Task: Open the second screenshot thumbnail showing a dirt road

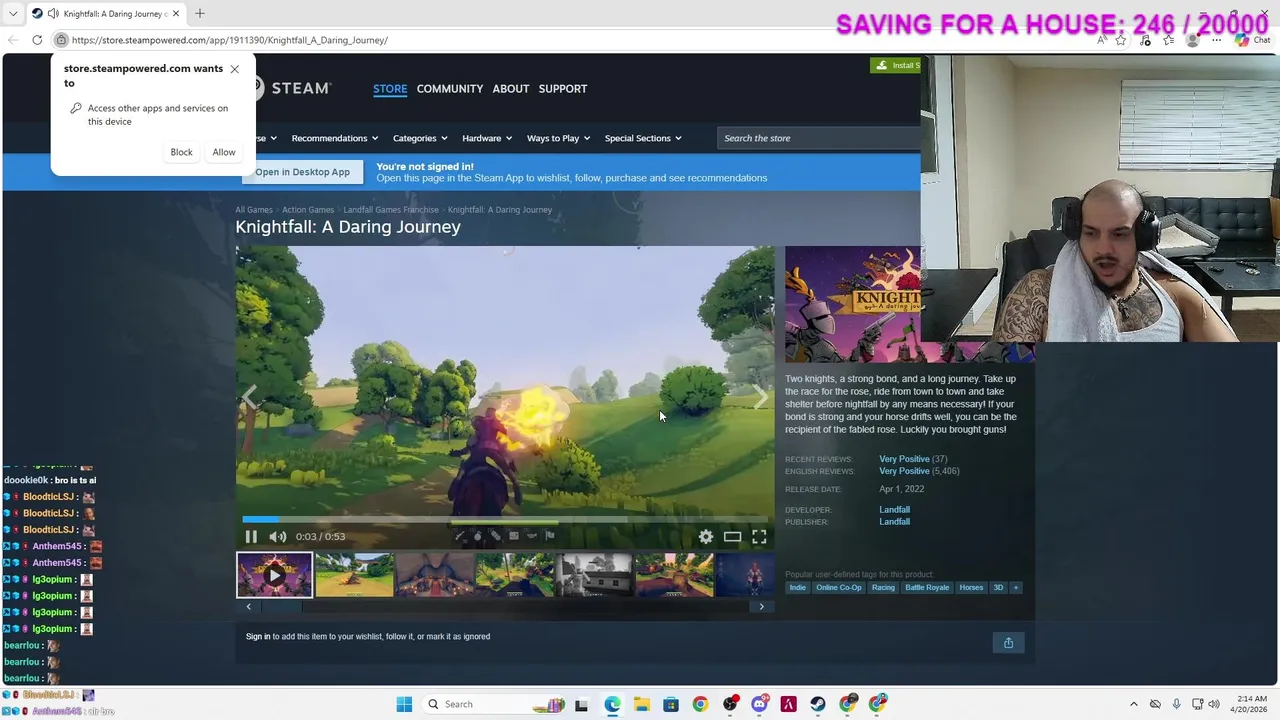Action: [x=355, y=575]
